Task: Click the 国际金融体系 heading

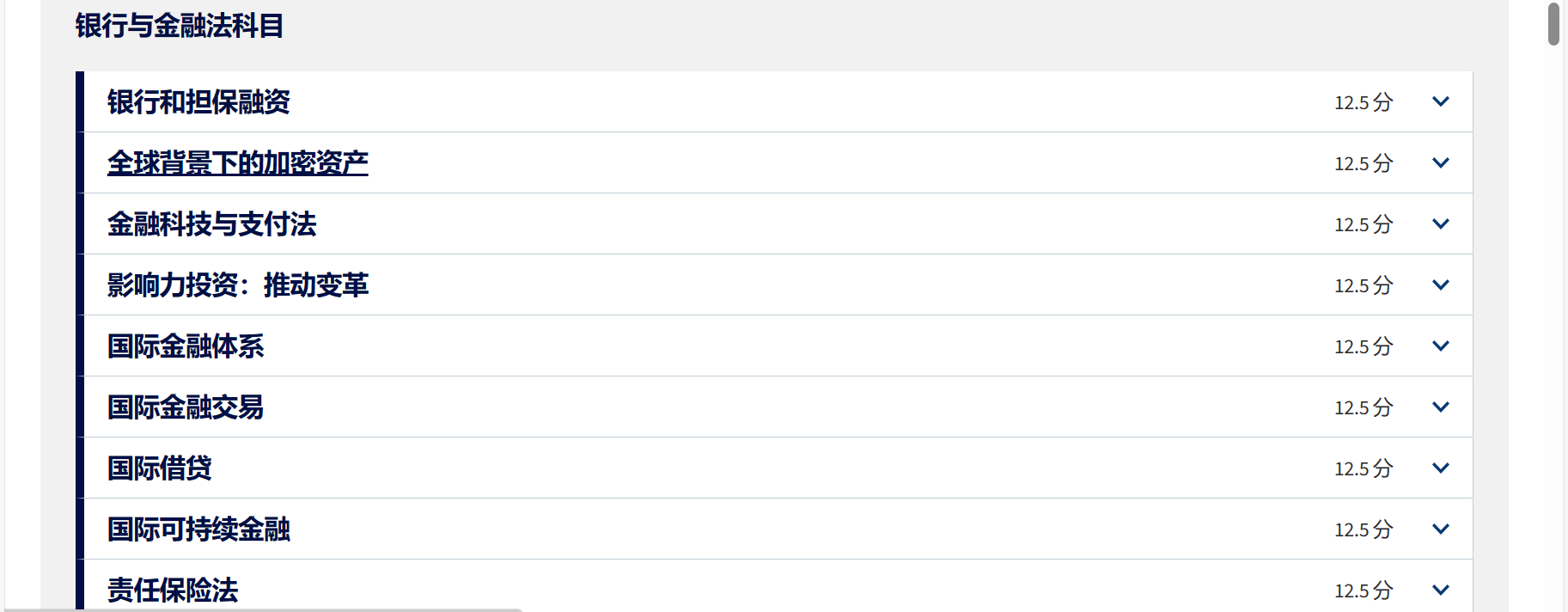Action: point(186,346)
